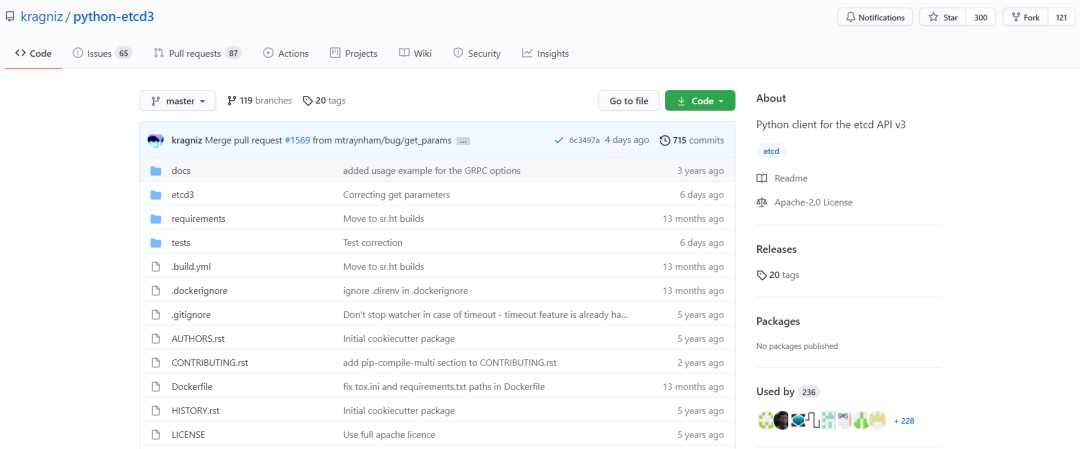Open the CONTRIBUTING.rst file
1080x449 pixels.
click(x=209, y=363)
